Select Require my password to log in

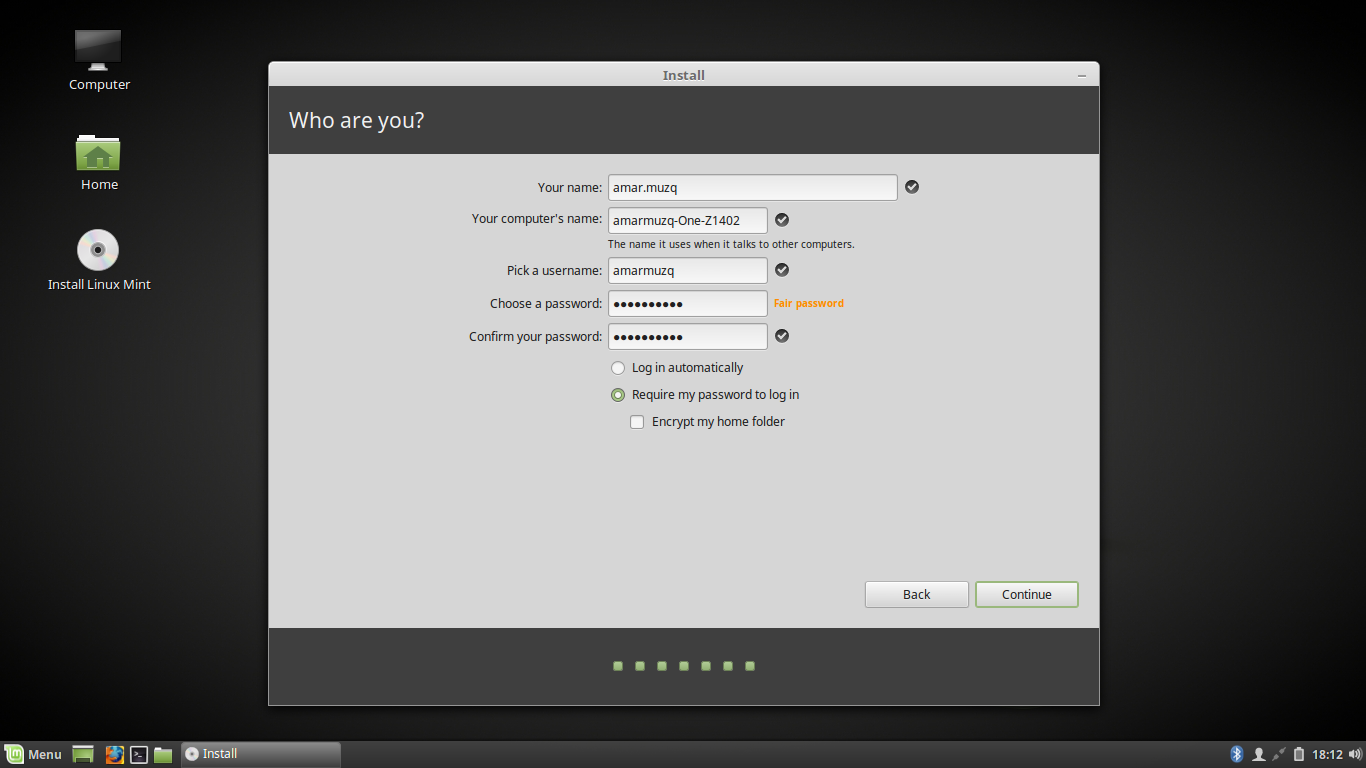click(617, 395)
